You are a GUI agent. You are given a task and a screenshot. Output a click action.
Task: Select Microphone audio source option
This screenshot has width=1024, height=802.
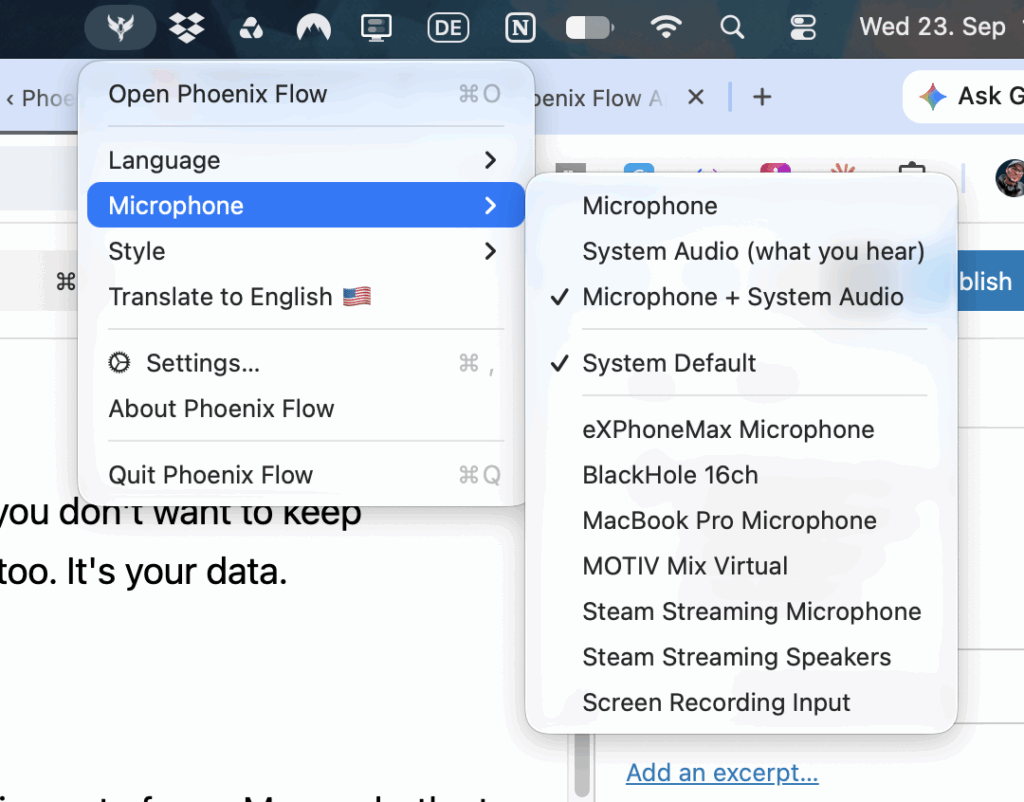click(741, 206)
